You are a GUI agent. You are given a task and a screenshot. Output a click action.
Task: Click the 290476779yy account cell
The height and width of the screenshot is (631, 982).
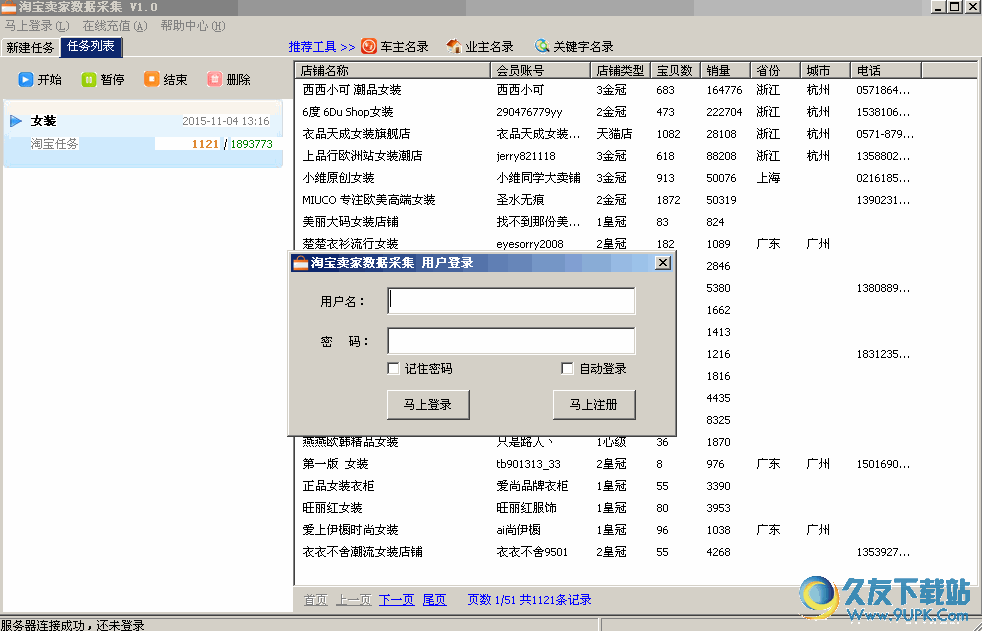[x=529, y=112]
